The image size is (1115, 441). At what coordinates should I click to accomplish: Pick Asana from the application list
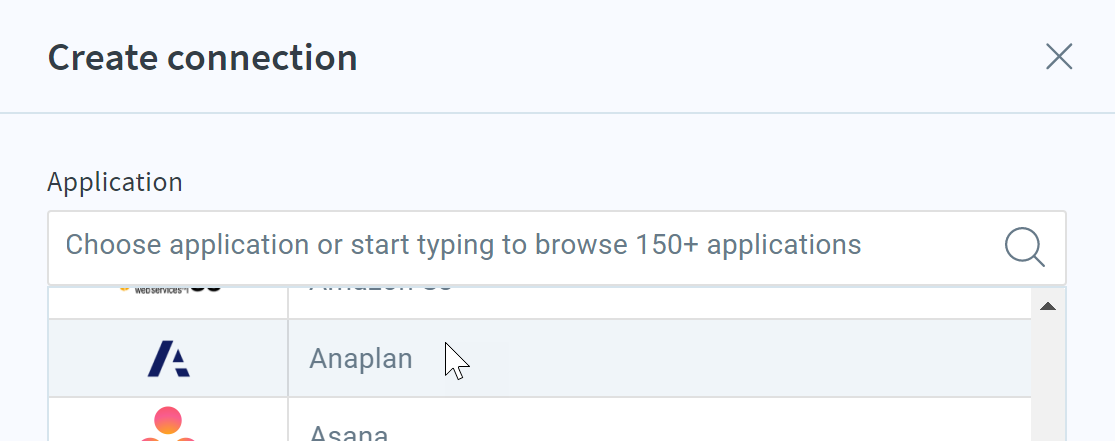point(348,432)
